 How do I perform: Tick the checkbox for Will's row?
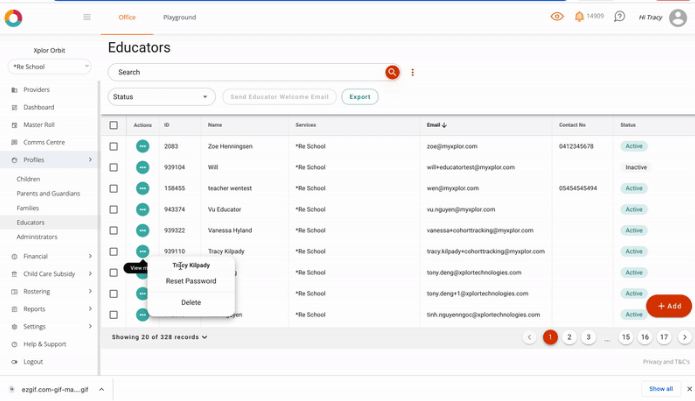114,167
